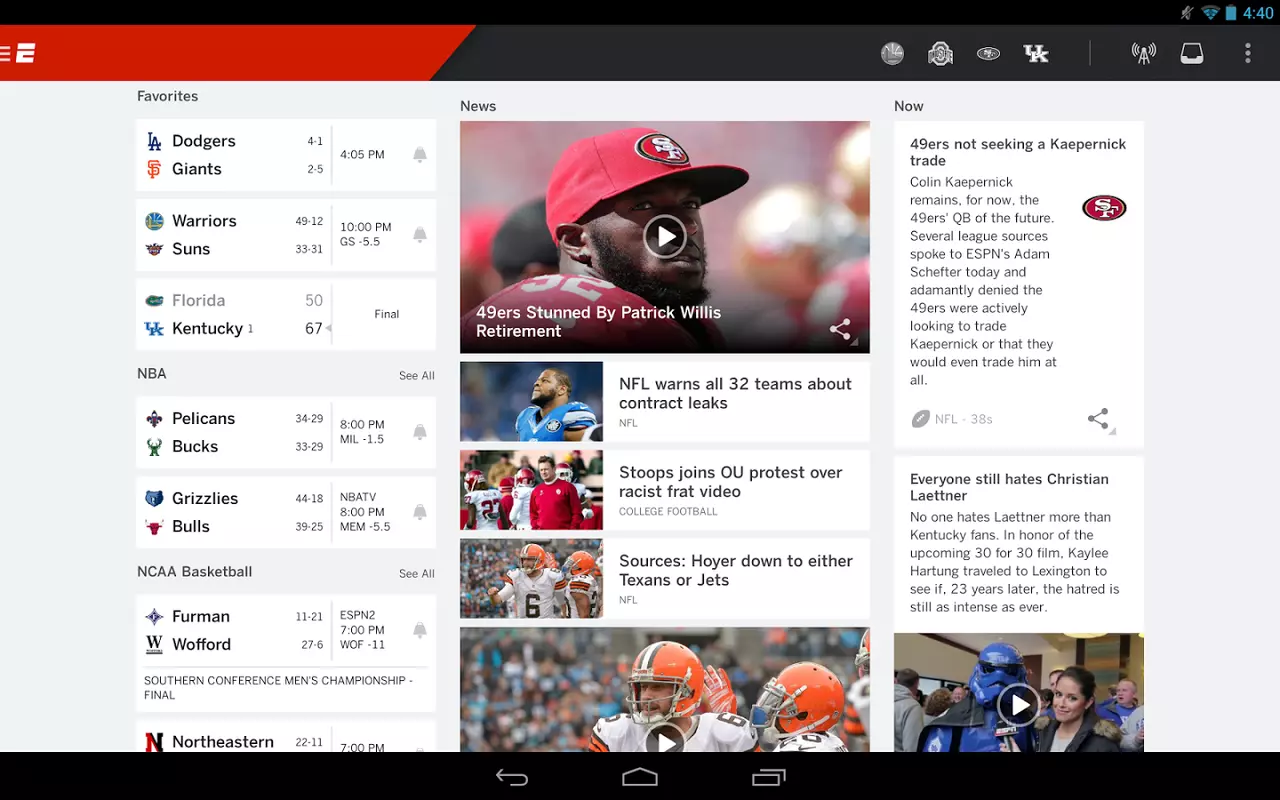Image resolution: width=1280 pixels, height=800 pixels.
Task: Toggle alert bell for Grizzlies vs Bulls
Action: coord(420,512)
